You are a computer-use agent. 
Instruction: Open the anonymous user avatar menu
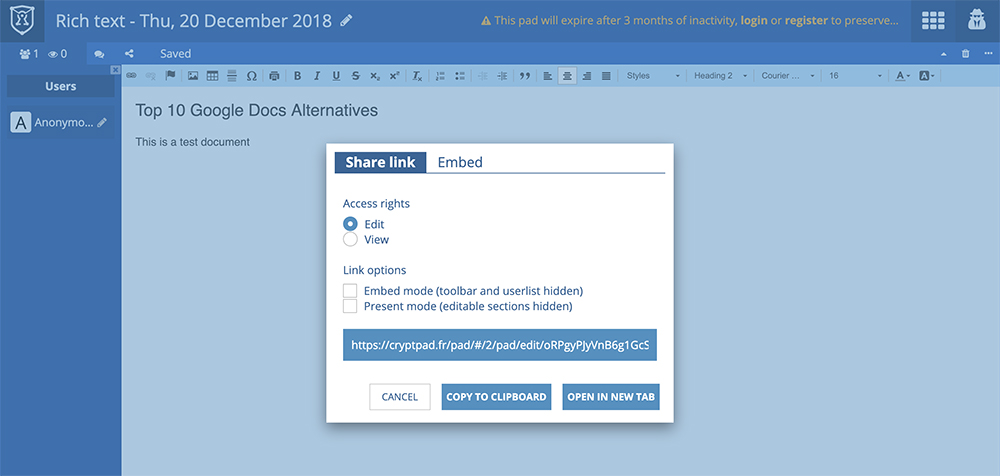pos(977,20)
